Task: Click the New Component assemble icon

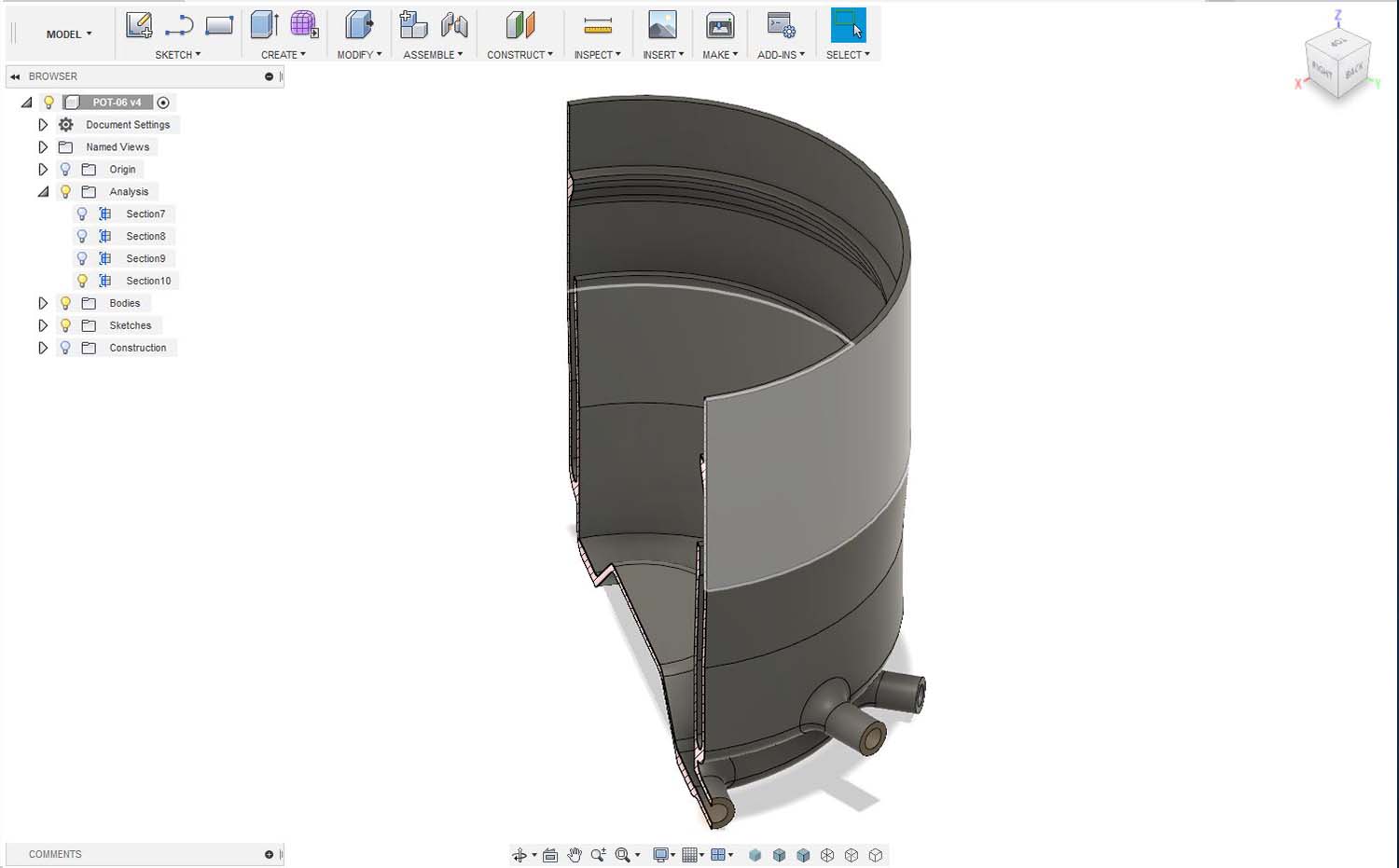Action: (413, 25)
